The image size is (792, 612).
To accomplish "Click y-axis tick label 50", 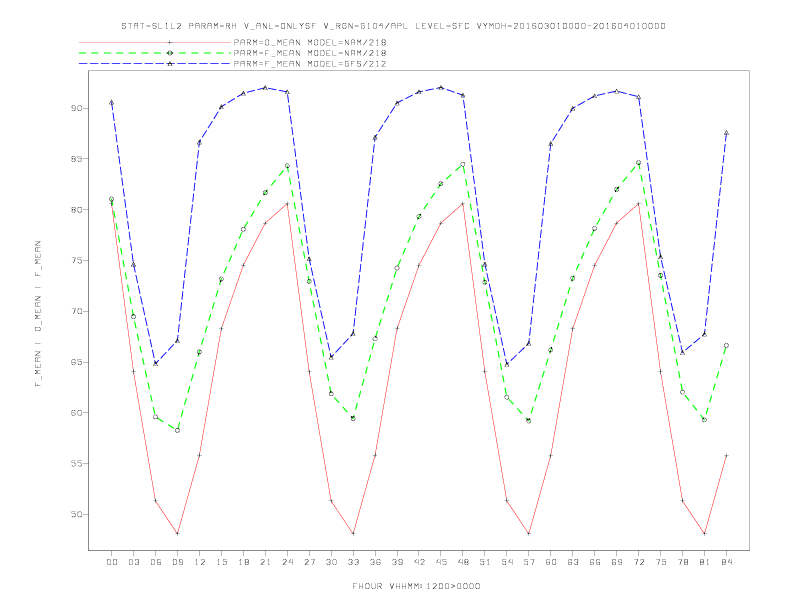I will [x=76, y=514].
